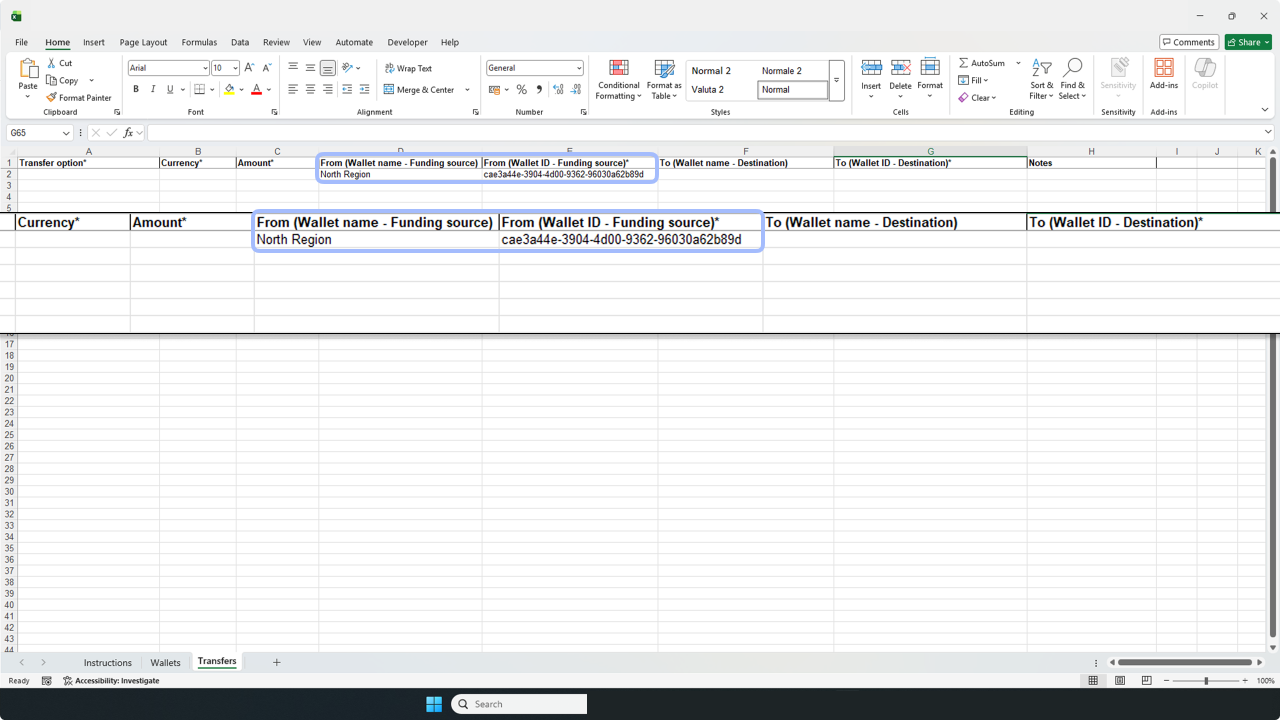The width and height of the screenshot is (1280, 720).
Task: Click the Insert Function fx icon
Action: [128, 133]
